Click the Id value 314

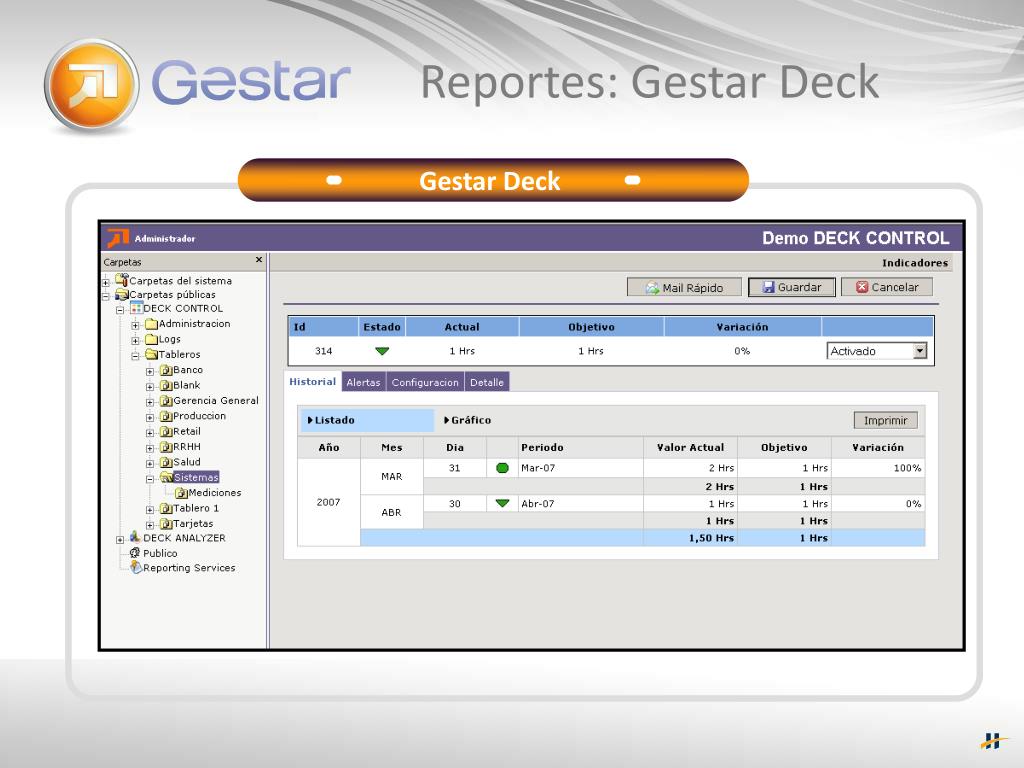tap(323, 351)
